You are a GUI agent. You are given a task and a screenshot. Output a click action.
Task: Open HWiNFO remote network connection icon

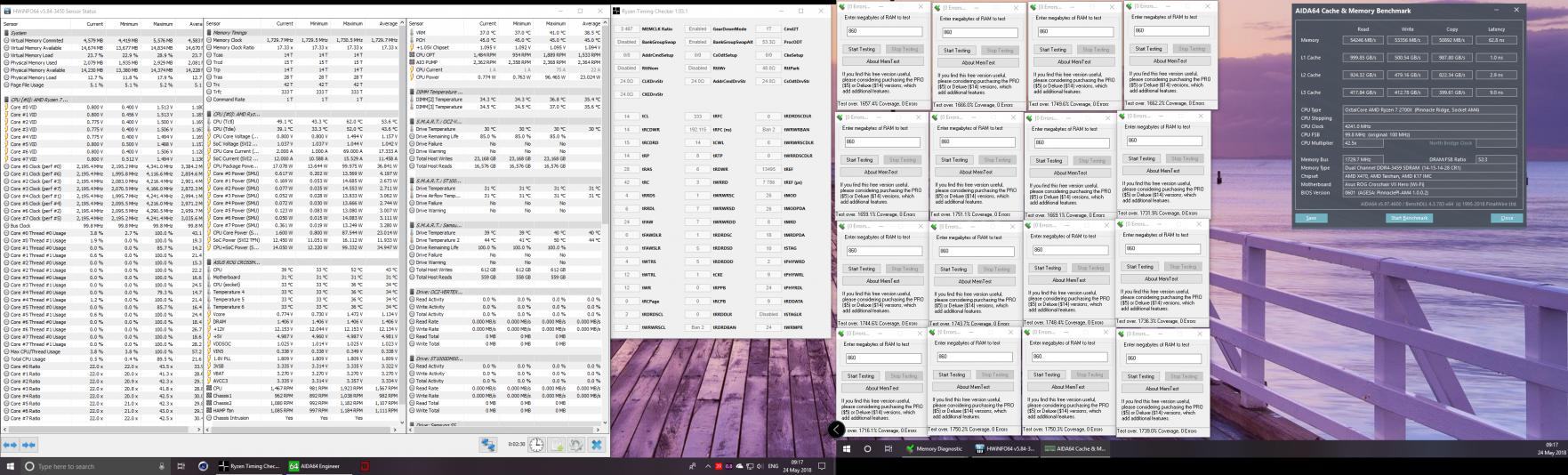(x=488, y=444)
